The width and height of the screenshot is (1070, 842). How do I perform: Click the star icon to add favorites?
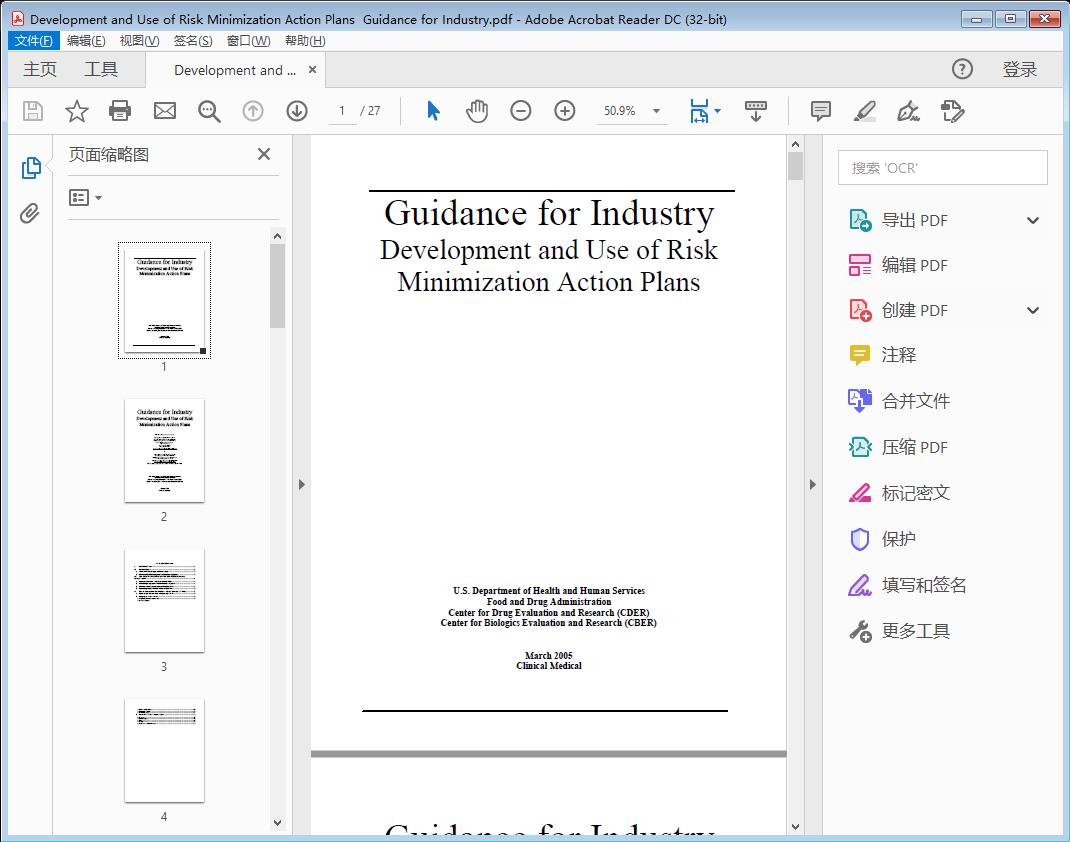point(76,111)
